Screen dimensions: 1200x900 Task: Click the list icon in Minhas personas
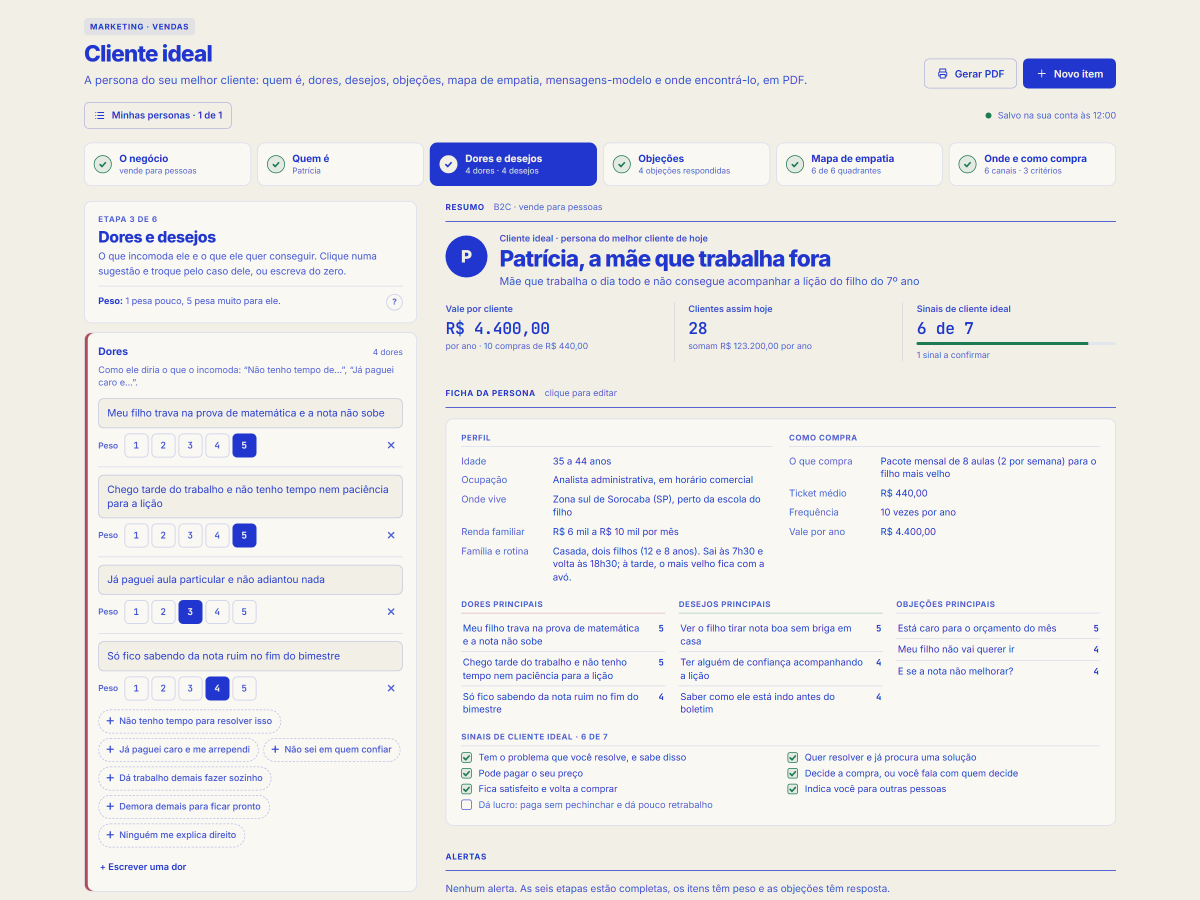coord(100,116)
